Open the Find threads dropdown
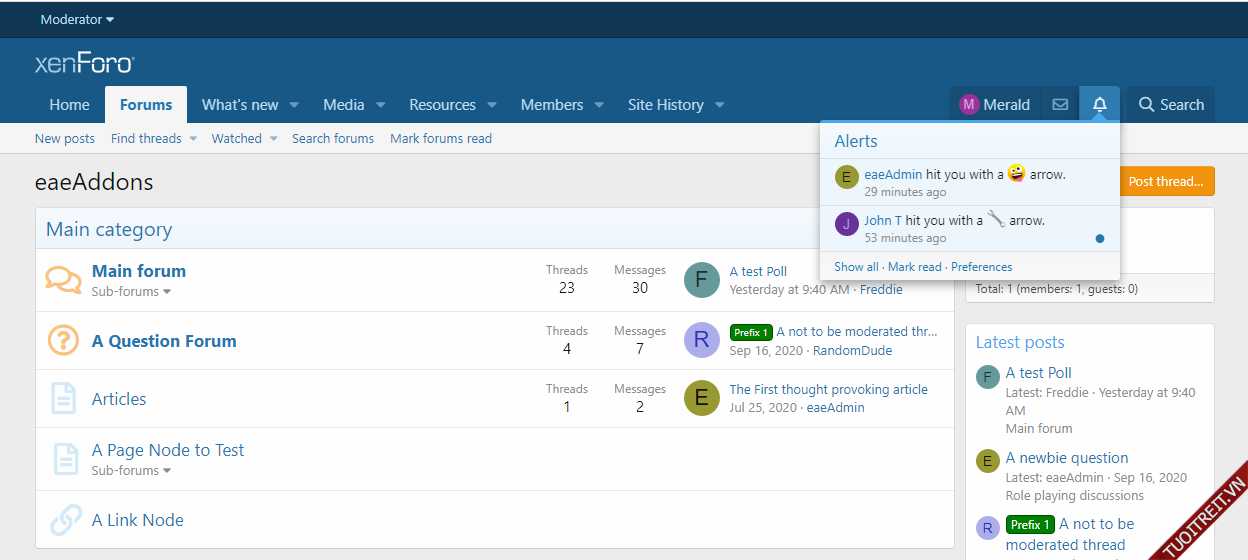The width and height of the screenshot is (1248, 560). coord(193,139)
